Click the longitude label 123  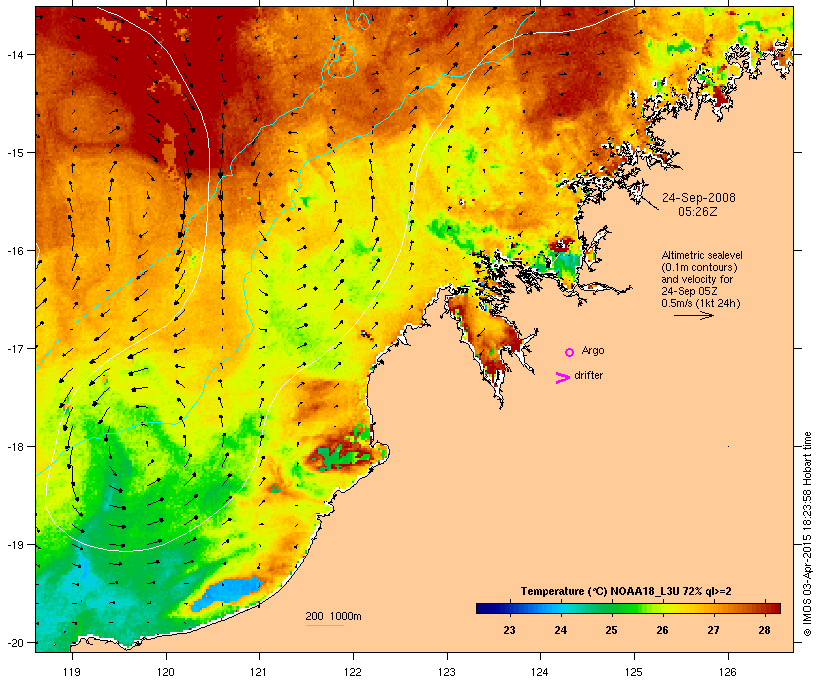click(x=447, y=672)
